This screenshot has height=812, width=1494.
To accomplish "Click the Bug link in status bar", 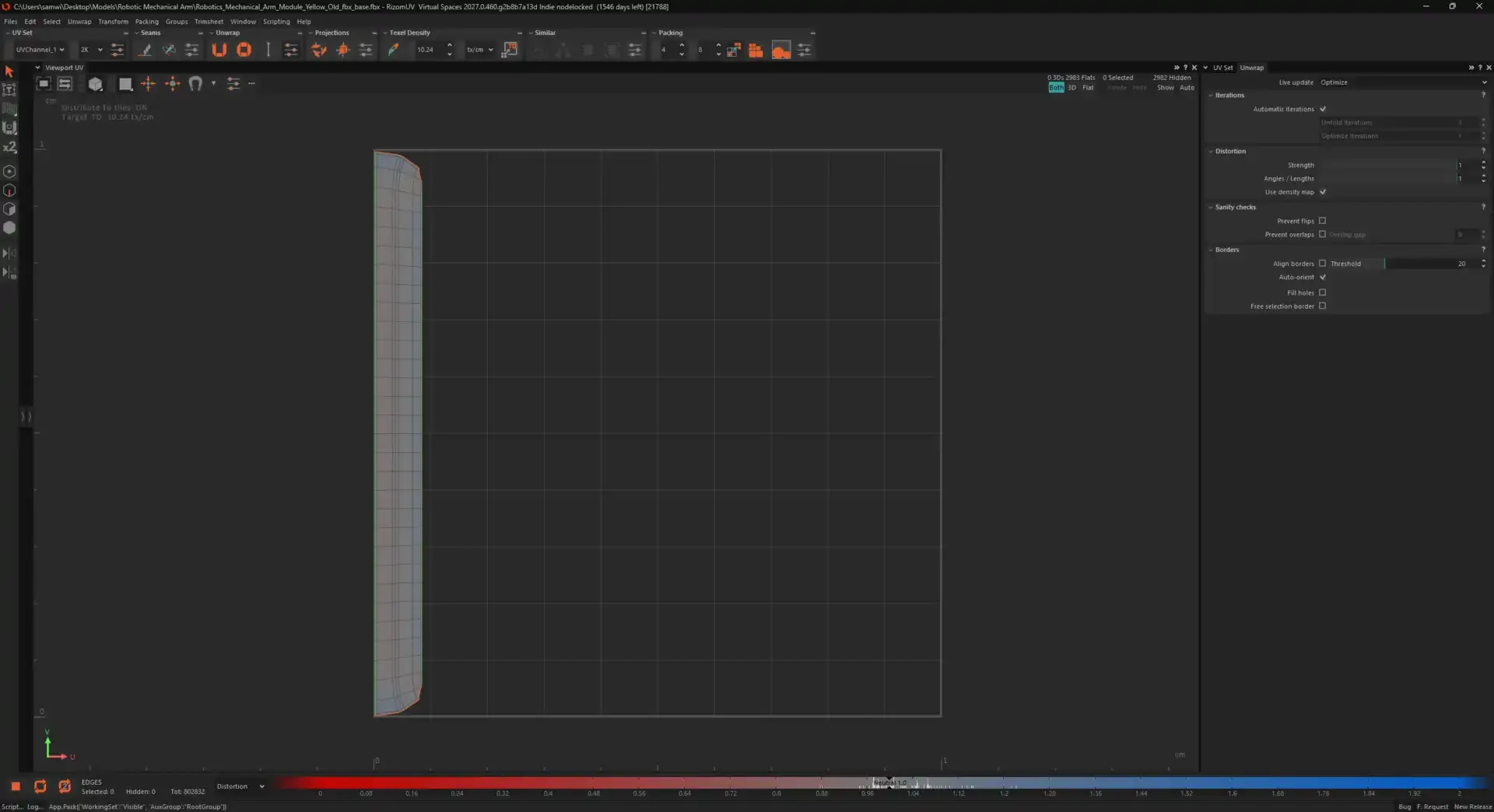I will point(1405,807).
